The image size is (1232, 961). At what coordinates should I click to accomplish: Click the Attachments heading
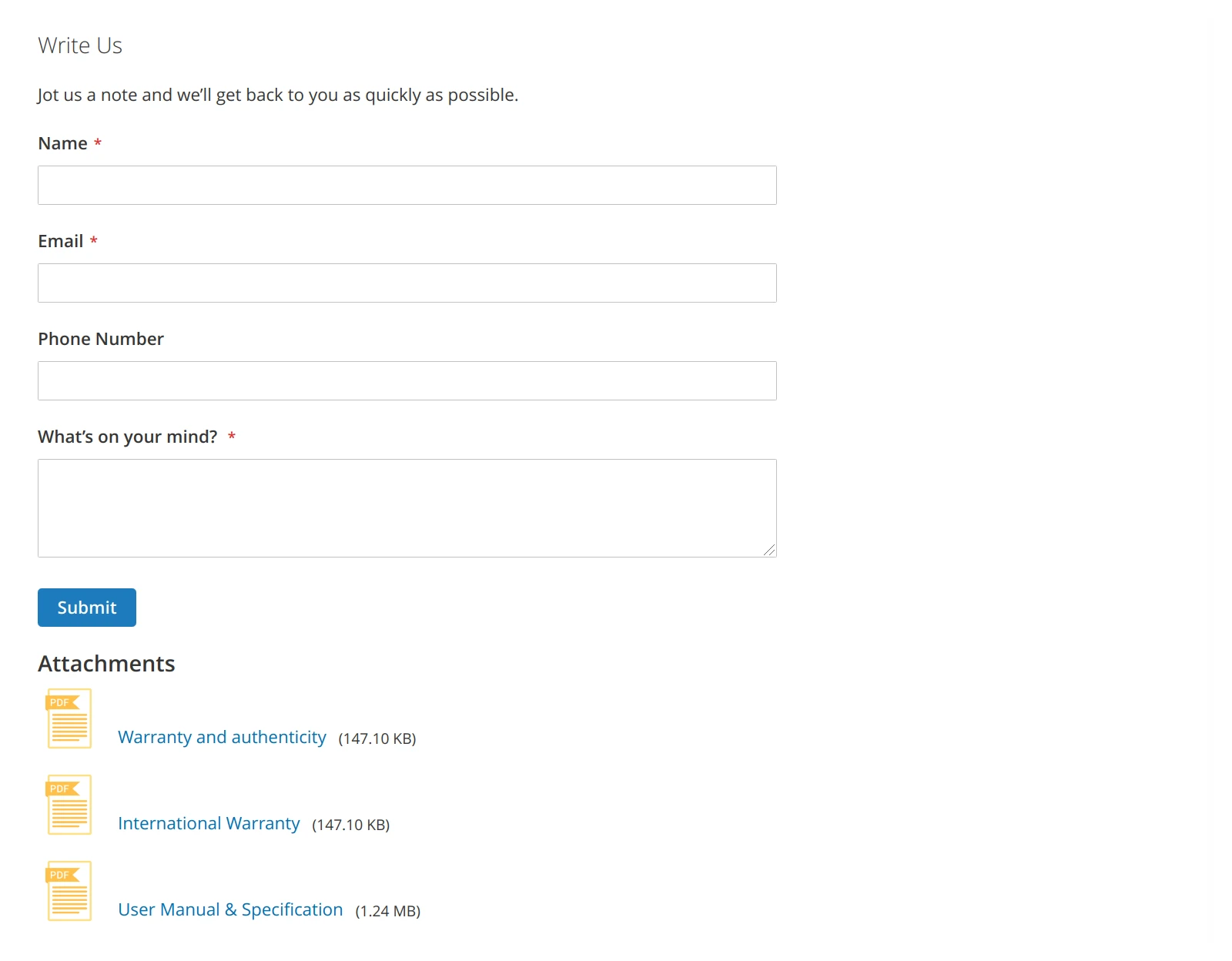[x=107, y=663]
